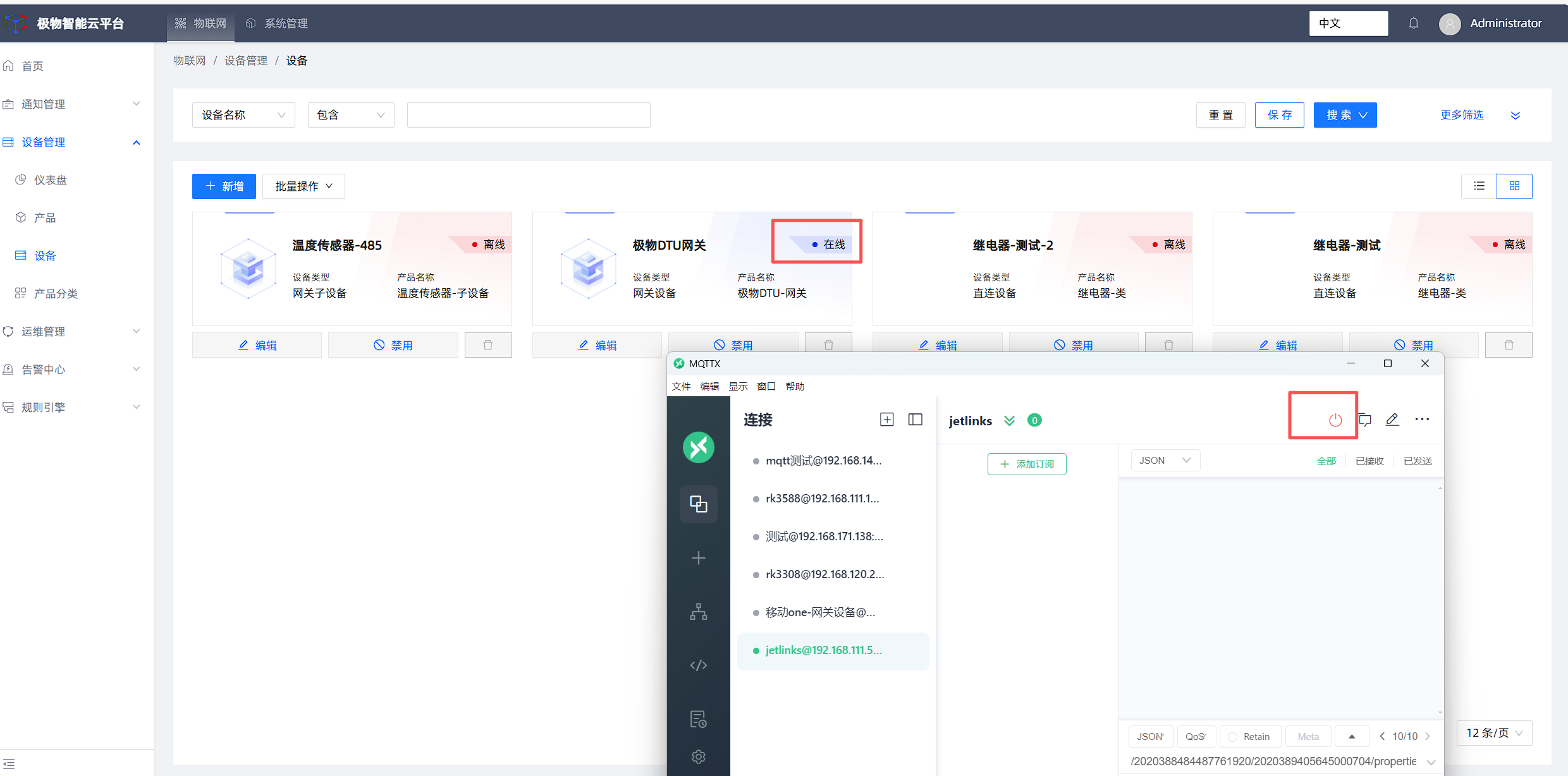This screenshot has height=776, width=1568.
Task: Open the MQTTX network topology viewer icon
Action: coord(698,612)
